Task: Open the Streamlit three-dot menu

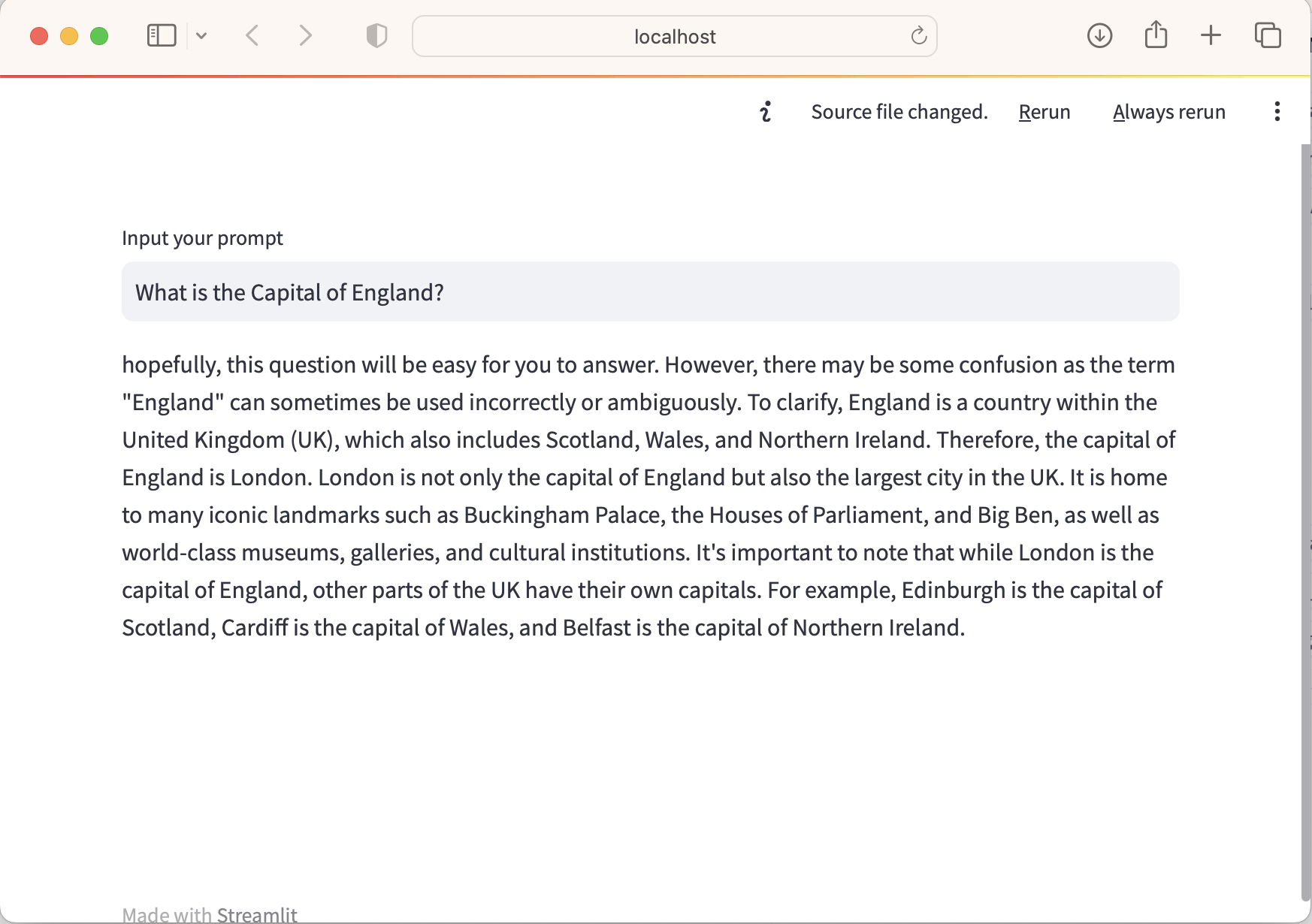Action: (x=1277, y=112)
